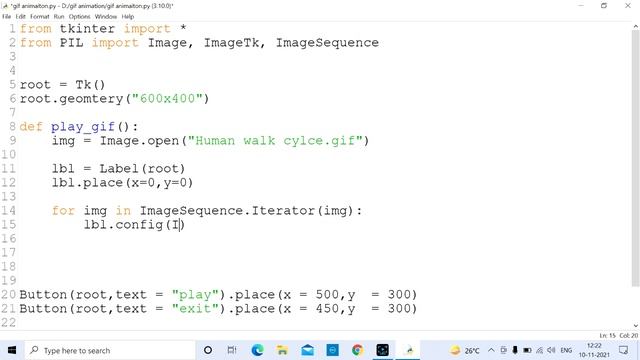
Task: Click "Image.open" on line 9
Action: pyautogui.click(x=140, y=141)
